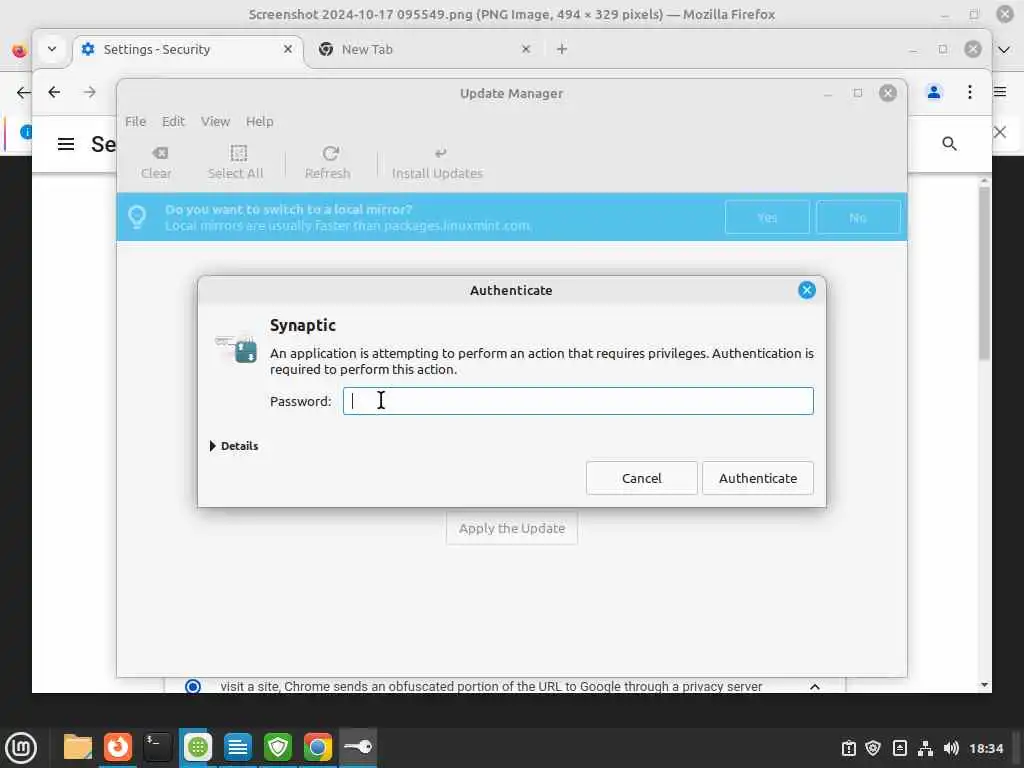Image resolution: width=1024 pixels, height=768 pixels.
Task: Open Firefox hamburger application menu
Action: click(1000, 92)
